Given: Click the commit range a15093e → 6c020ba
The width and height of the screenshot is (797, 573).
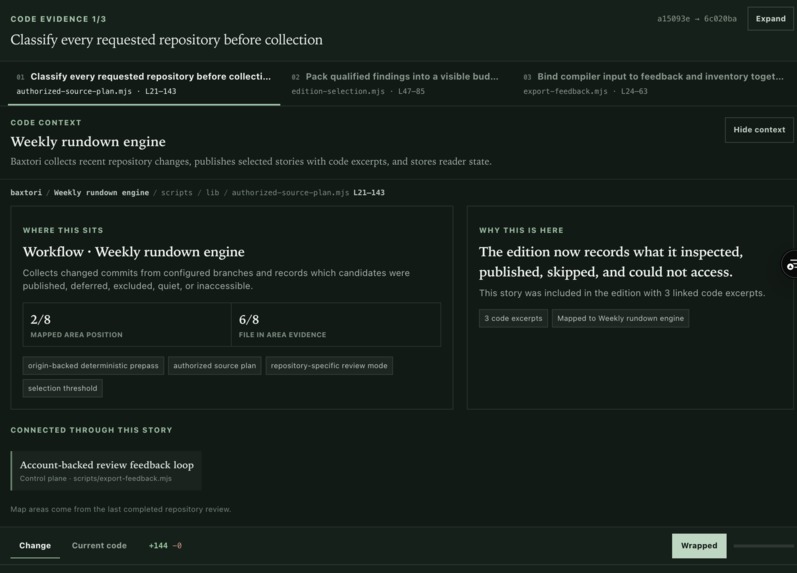Looking at the screenshot, I should click(x=696, y=19).
